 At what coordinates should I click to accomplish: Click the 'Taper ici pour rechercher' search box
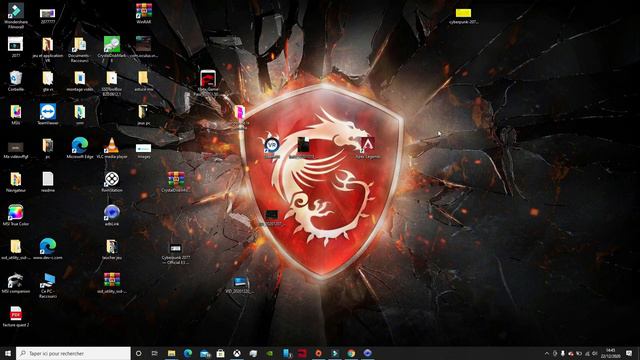[73, 353]
